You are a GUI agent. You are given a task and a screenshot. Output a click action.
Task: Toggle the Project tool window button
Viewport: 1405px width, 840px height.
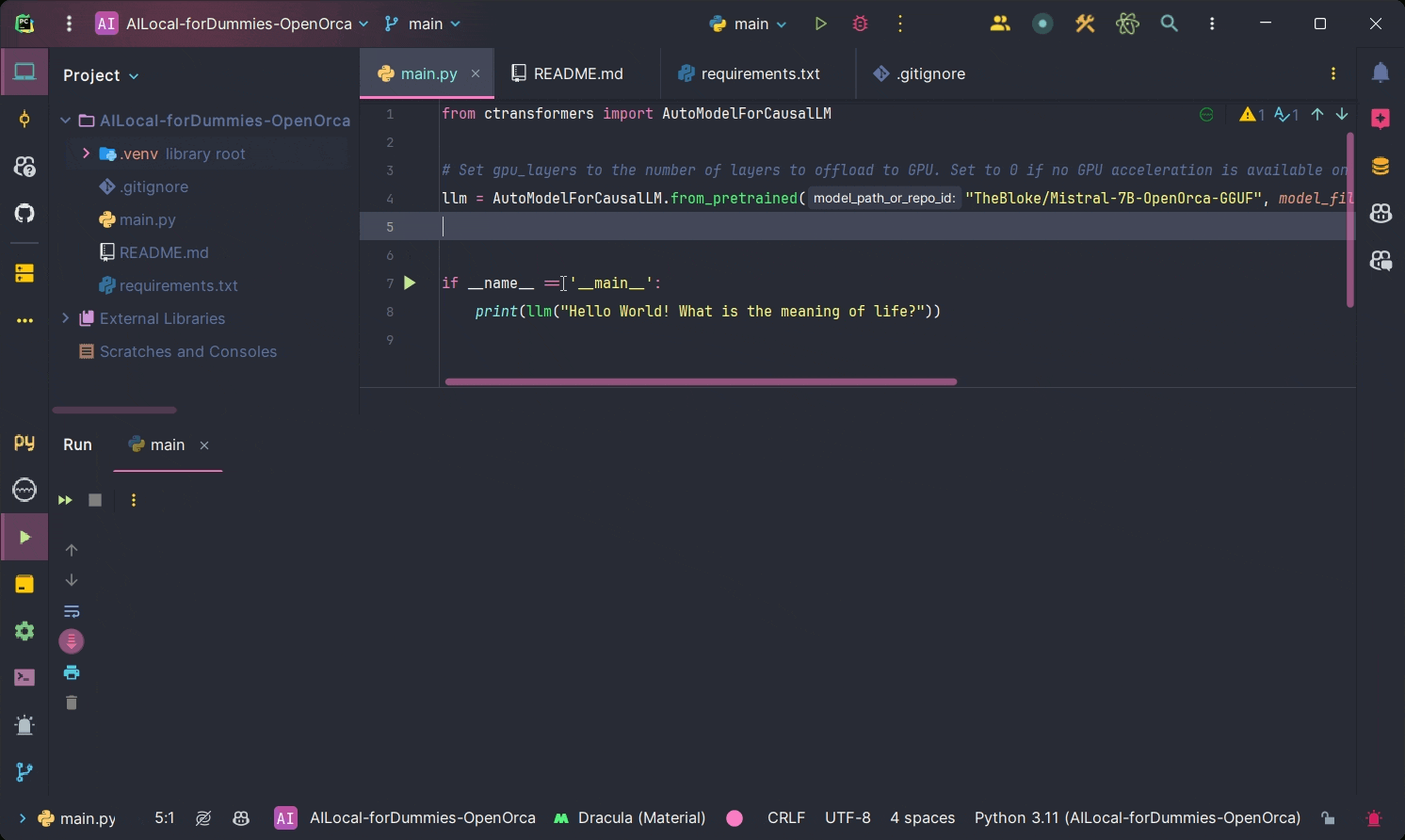[x=24, y=73]
